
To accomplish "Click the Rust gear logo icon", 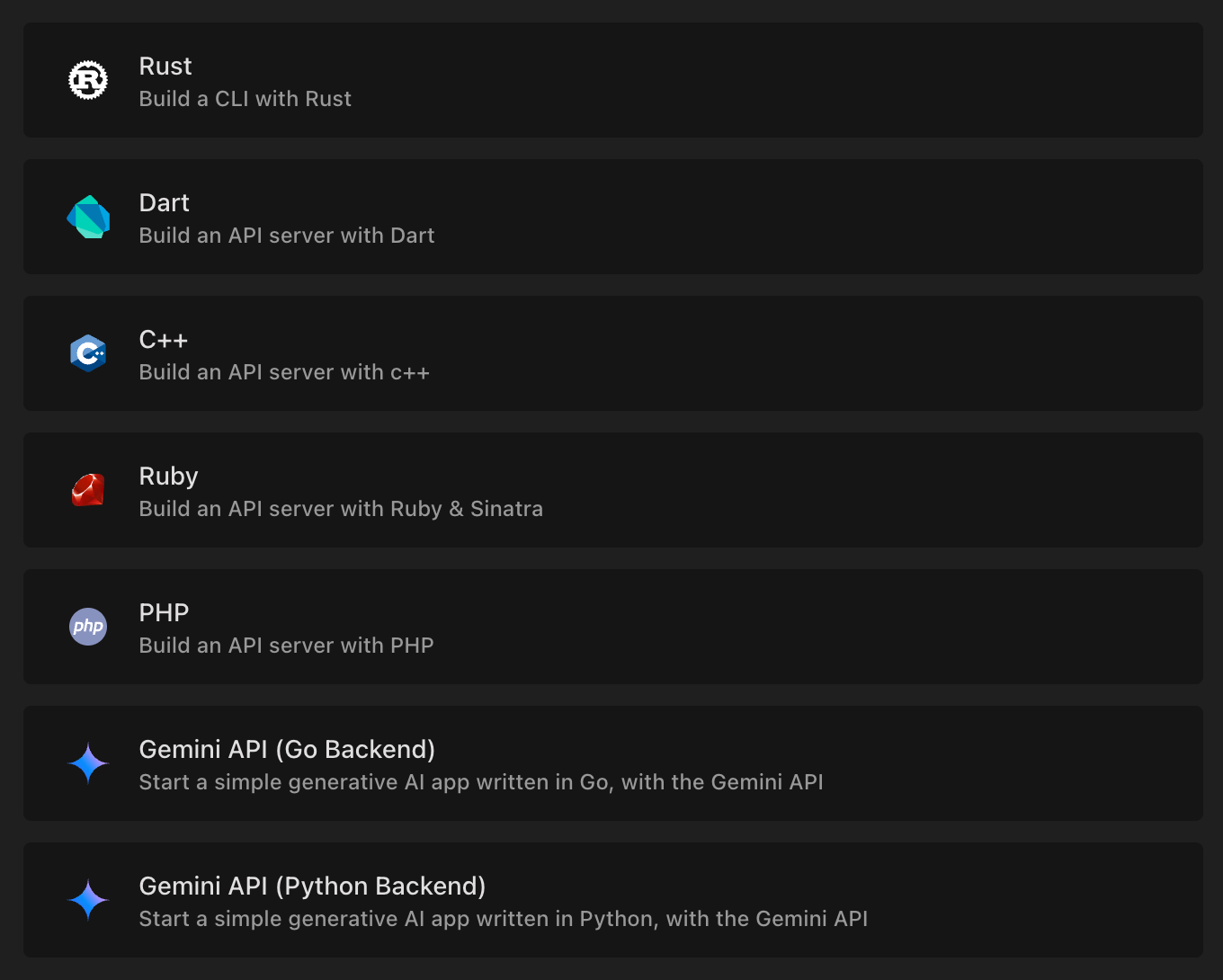I will click(88, 80).
